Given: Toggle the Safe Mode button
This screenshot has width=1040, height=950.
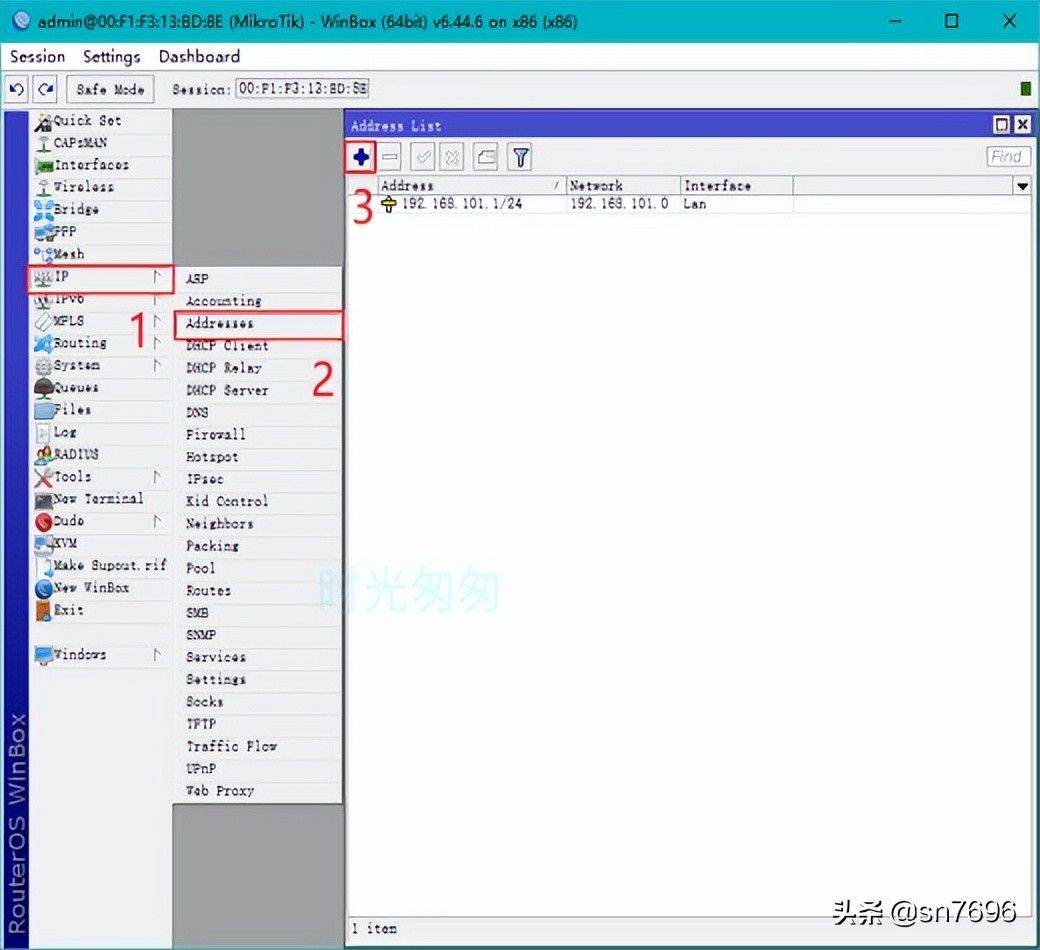Looking at the screenshot, I should coord(110,89).
